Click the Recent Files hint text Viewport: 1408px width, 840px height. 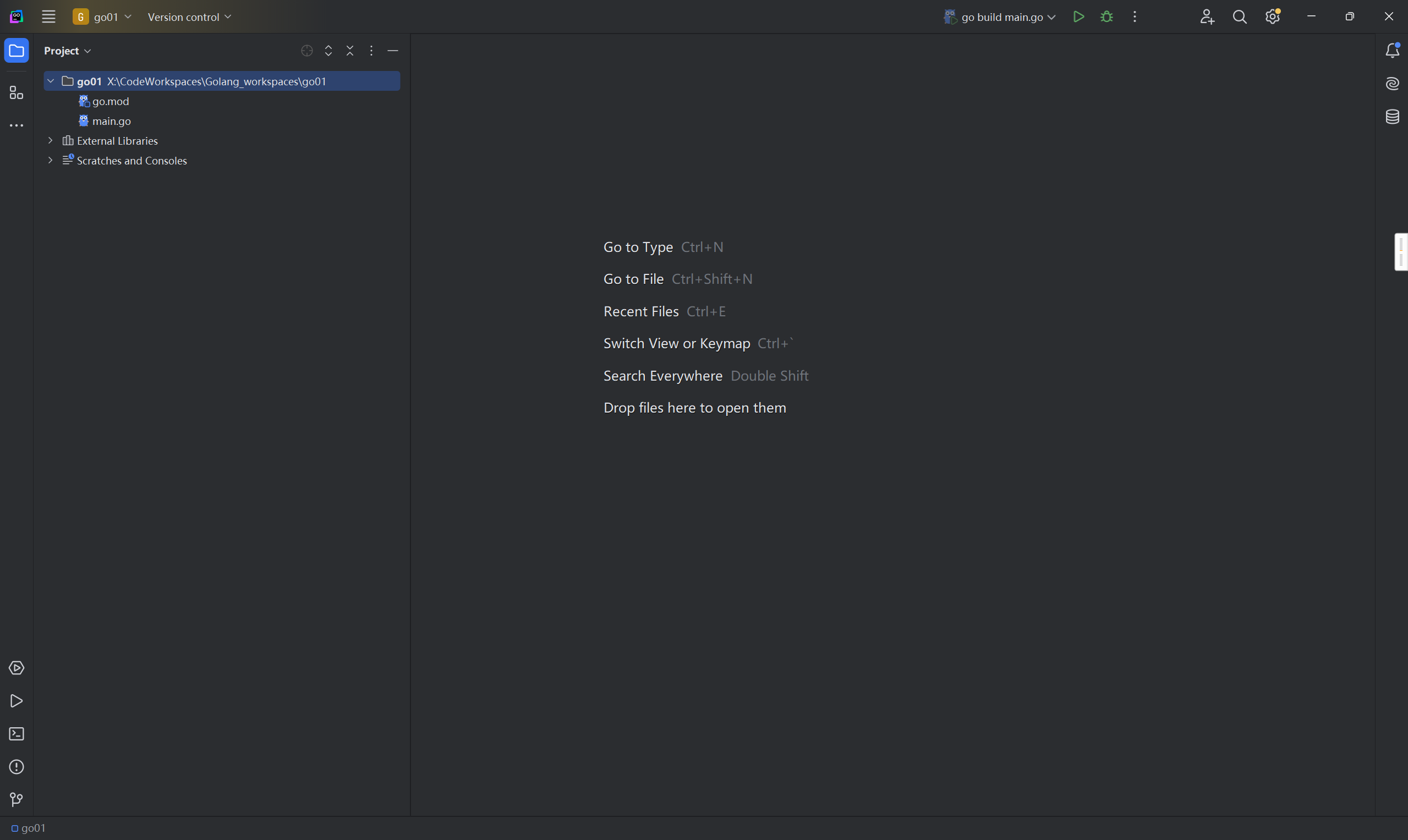(x=641, y=311)
